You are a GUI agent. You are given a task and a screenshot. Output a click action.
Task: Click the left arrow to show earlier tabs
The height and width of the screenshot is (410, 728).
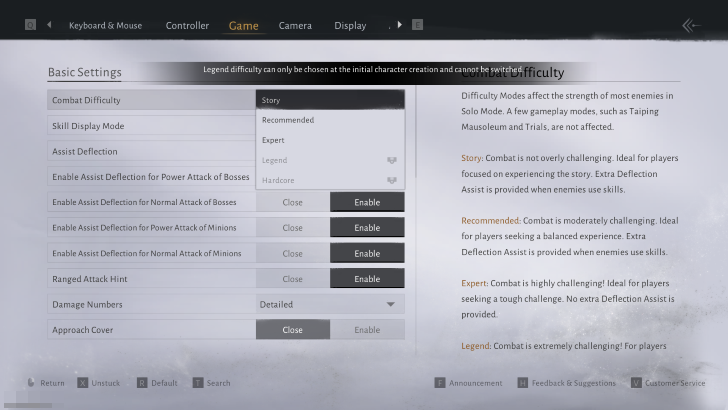click(49, 25)
